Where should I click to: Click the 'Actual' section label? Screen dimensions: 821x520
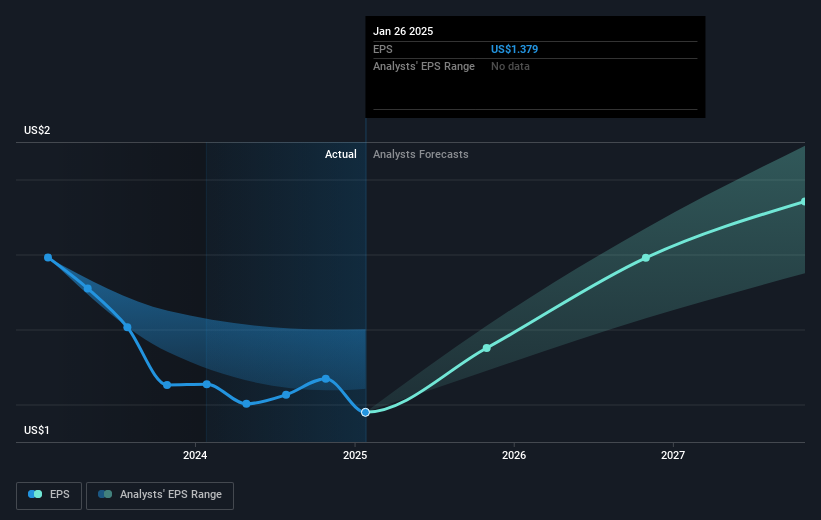coord(341,154)
